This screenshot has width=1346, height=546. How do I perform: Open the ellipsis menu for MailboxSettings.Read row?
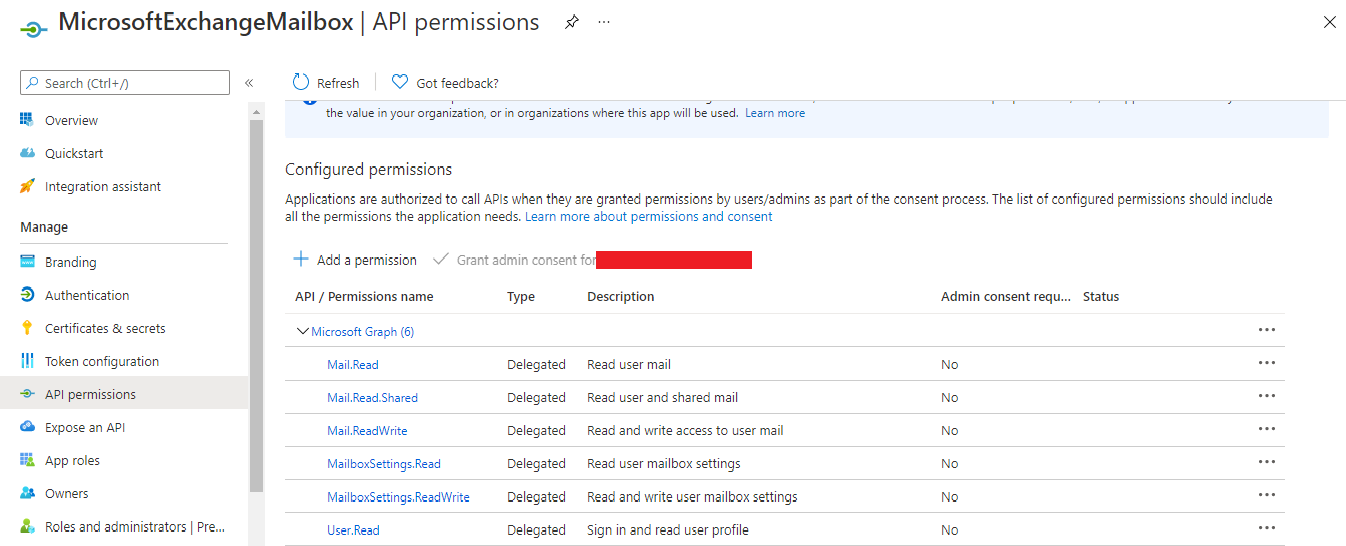click(x=1267, y=462)
